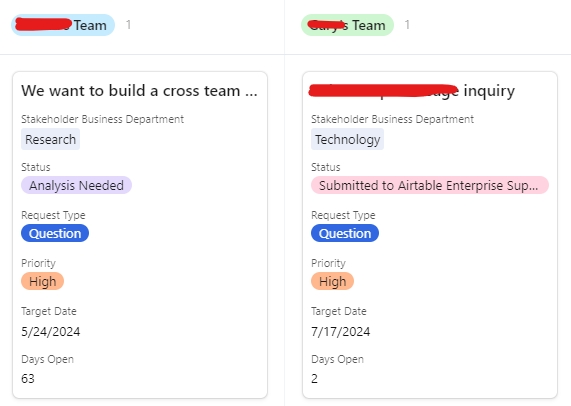This screenshot has width=571, height=406.
Task: Click the Research department tag
Action: [x=50, y=139]
